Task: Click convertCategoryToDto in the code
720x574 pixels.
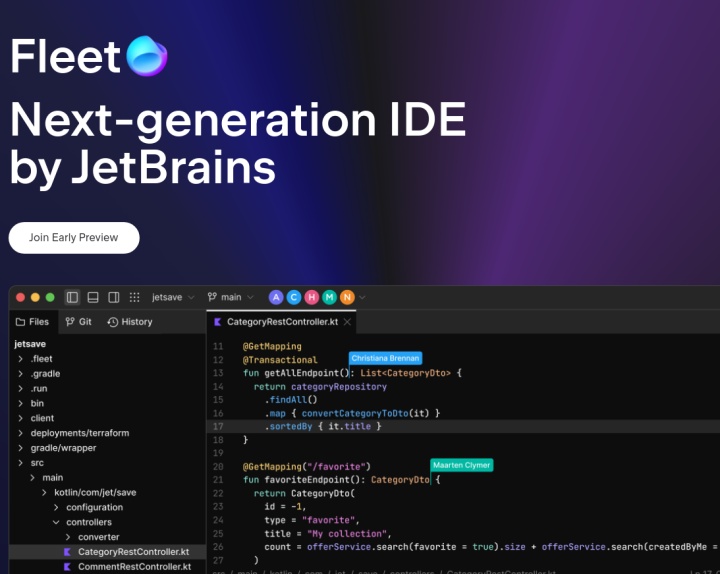Action: tap(355, 413)
